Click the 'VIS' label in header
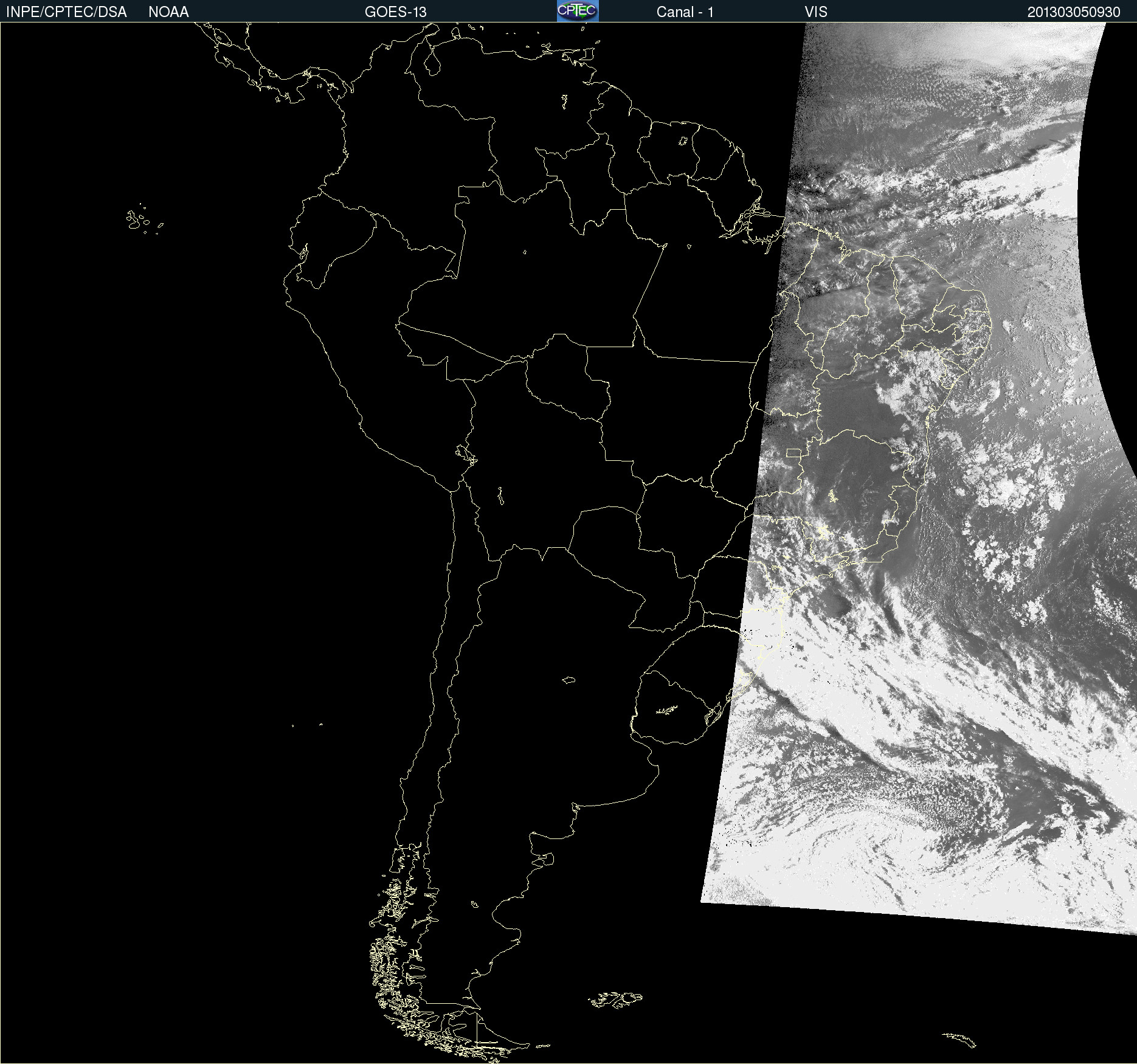This screenshot has height=1064, width=1137. [816, 12]
